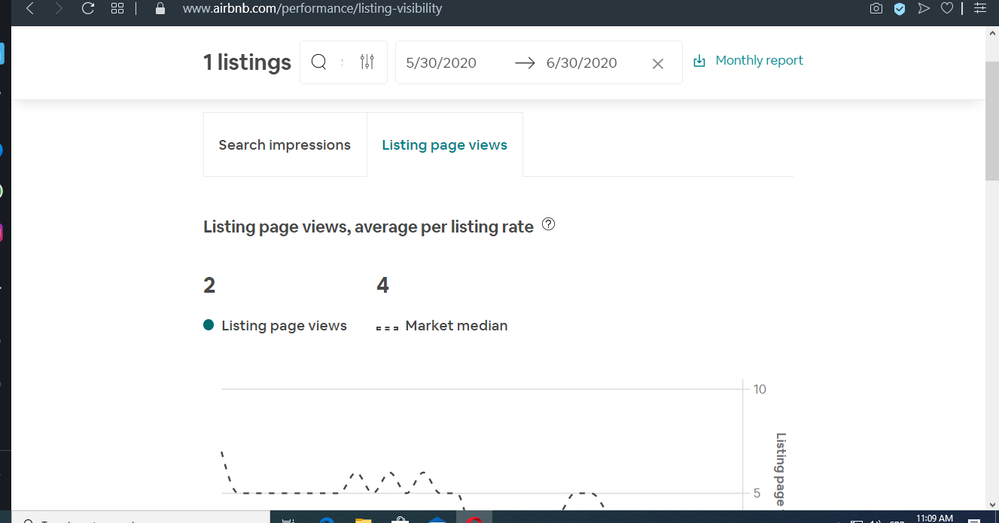Screen dimensions: 999x523
Task: Click the browser back arrow
Action: click(30, 8)
